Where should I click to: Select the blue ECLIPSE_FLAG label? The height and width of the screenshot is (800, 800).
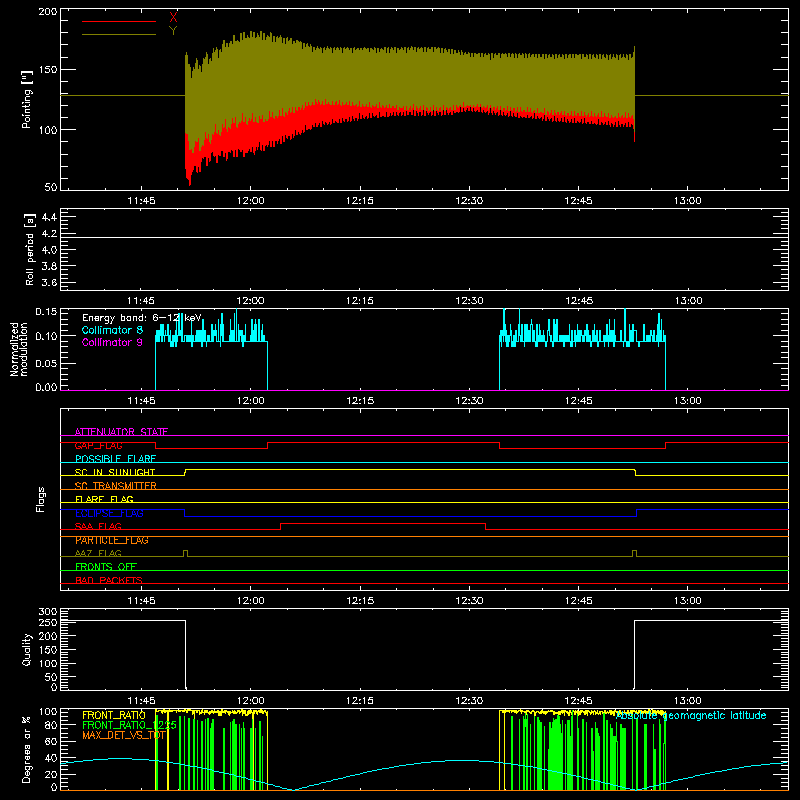click(x=109, y=513)
